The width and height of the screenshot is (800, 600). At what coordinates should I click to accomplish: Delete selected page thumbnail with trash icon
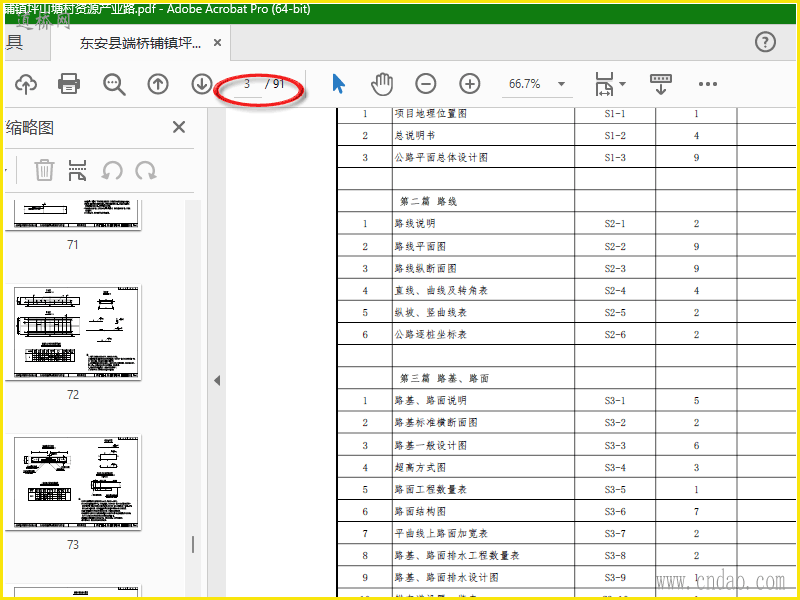tap(44, 170)
